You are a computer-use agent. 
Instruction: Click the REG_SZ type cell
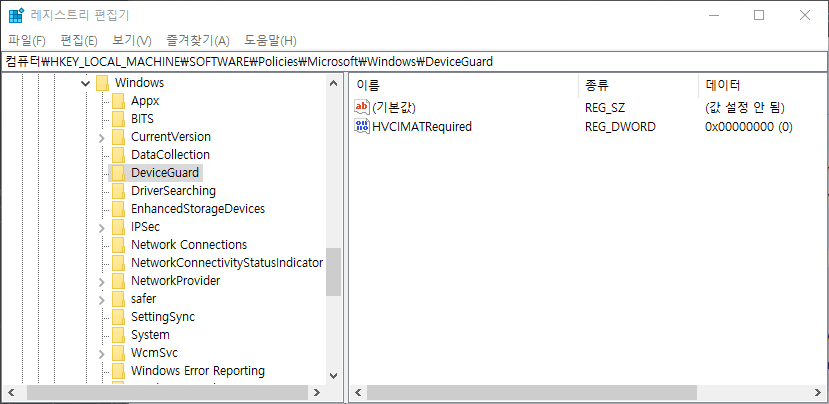[x=605, y=108]
